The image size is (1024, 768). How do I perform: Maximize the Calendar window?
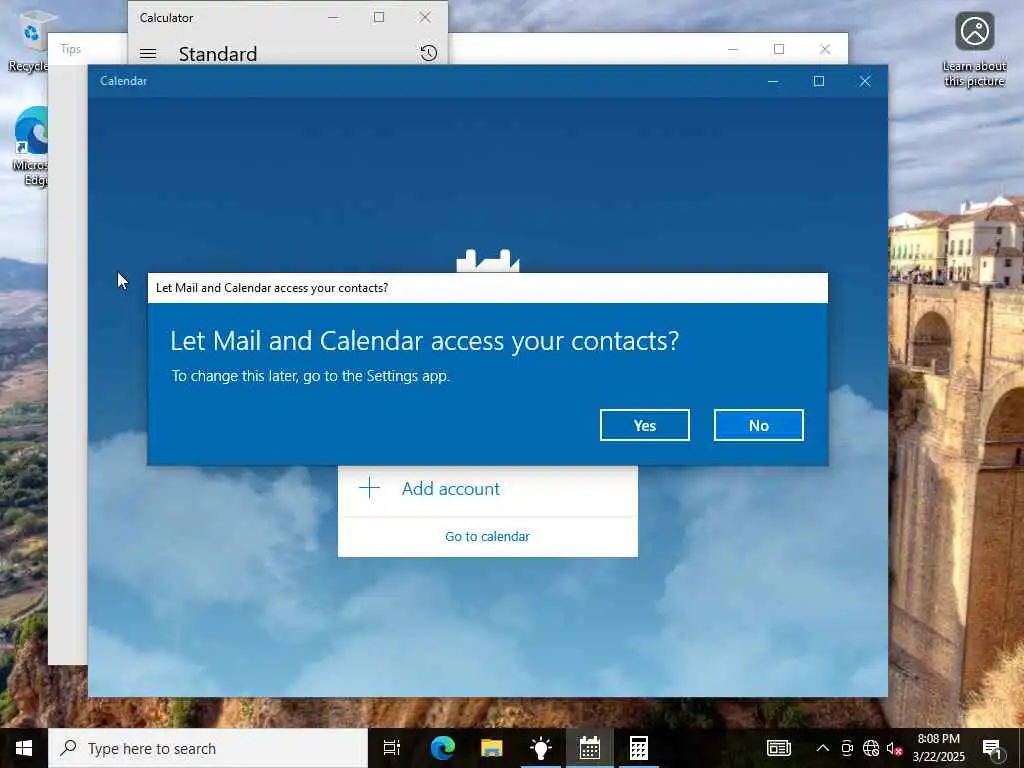point(819,81)
